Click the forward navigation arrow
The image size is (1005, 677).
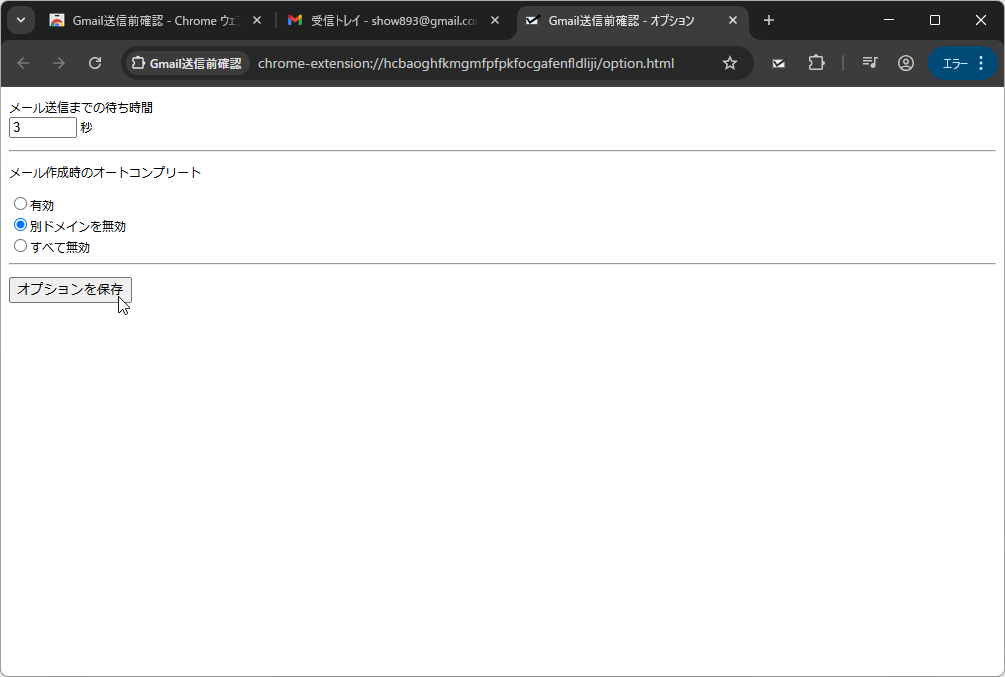[x=58, y=62]
